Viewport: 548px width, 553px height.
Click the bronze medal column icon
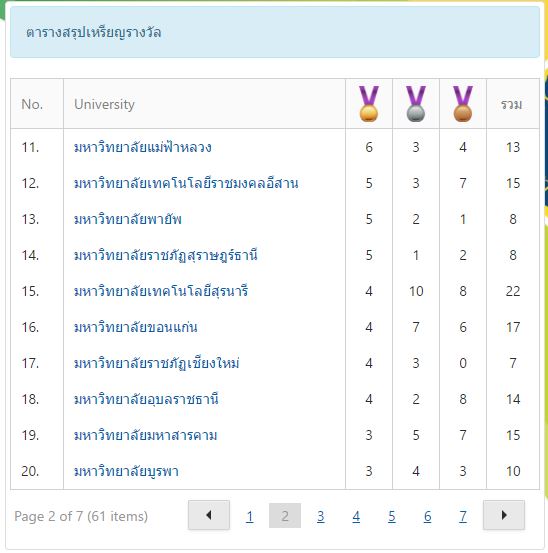click(463, 104)
